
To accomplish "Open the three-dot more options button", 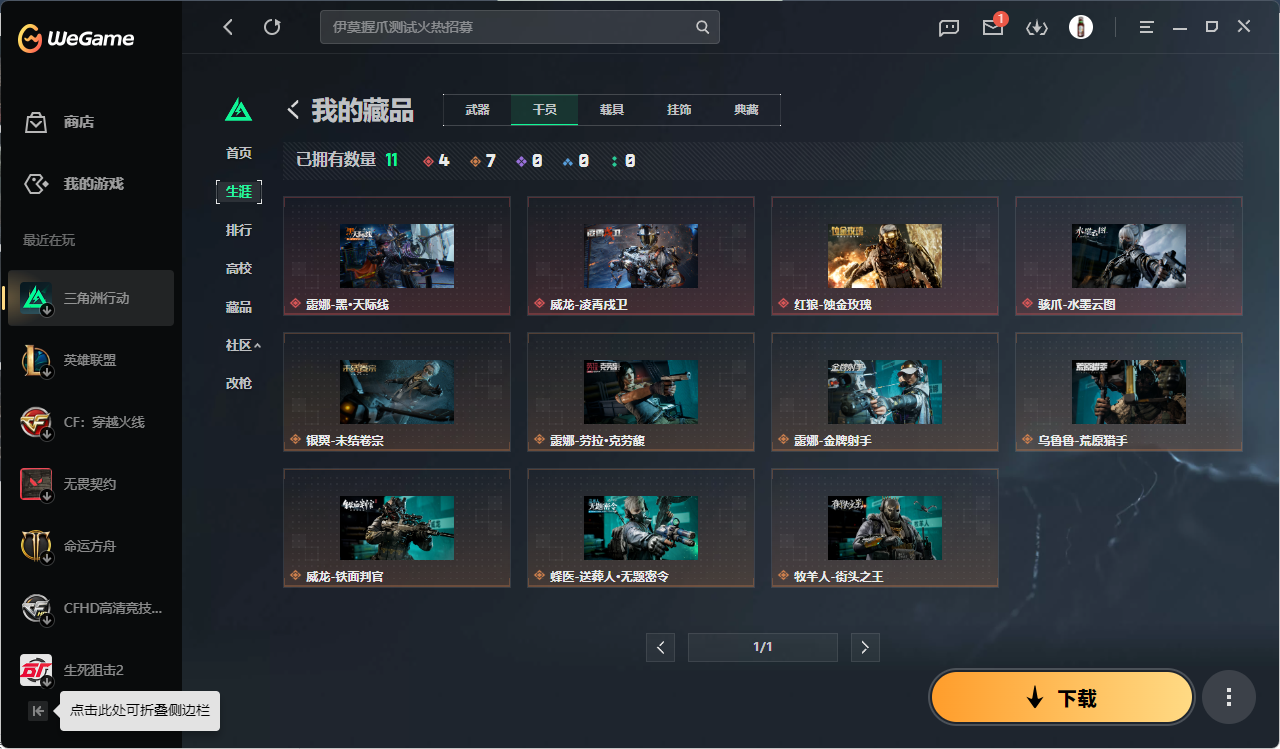I will point(1229,698).
